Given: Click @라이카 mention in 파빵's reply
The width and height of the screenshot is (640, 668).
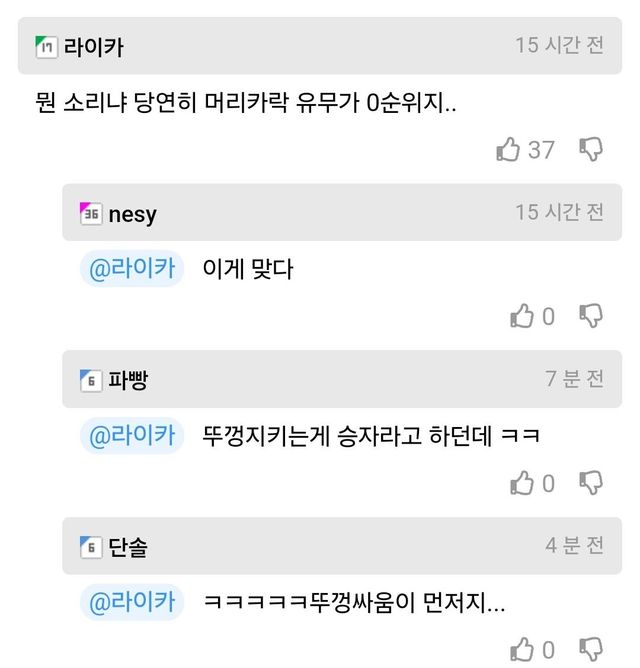Looking at the screenshot, I should pyautogui.click(x=132, y=436).
